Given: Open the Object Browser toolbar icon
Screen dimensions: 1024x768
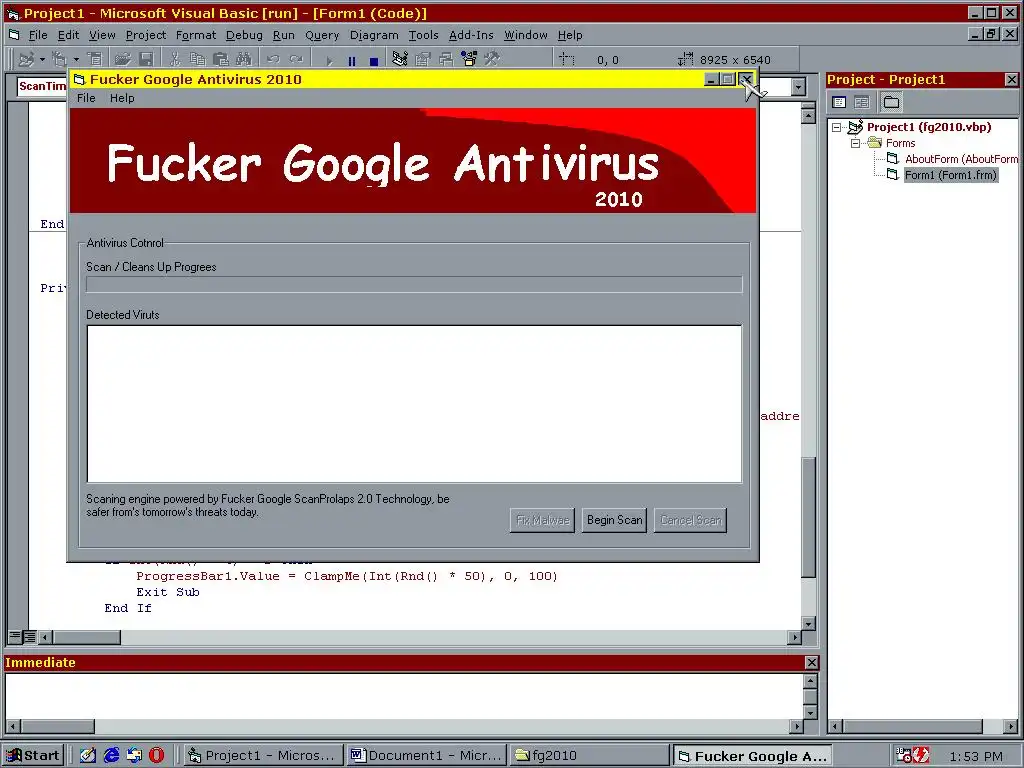Looking at the screenshot, I should click(x=469, y=59).
